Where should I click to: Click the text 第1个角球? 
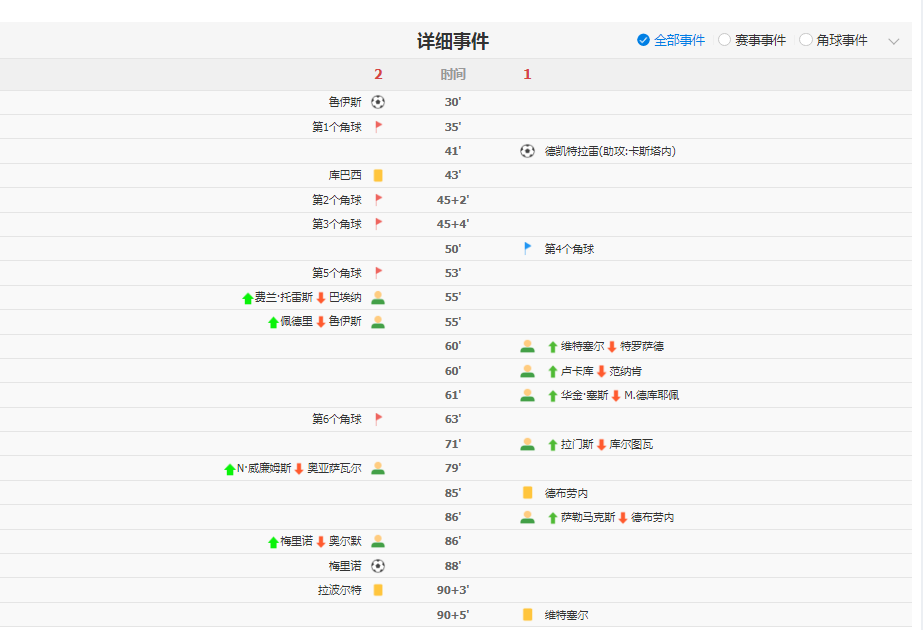pyautogui.click(x=337, y=127)
